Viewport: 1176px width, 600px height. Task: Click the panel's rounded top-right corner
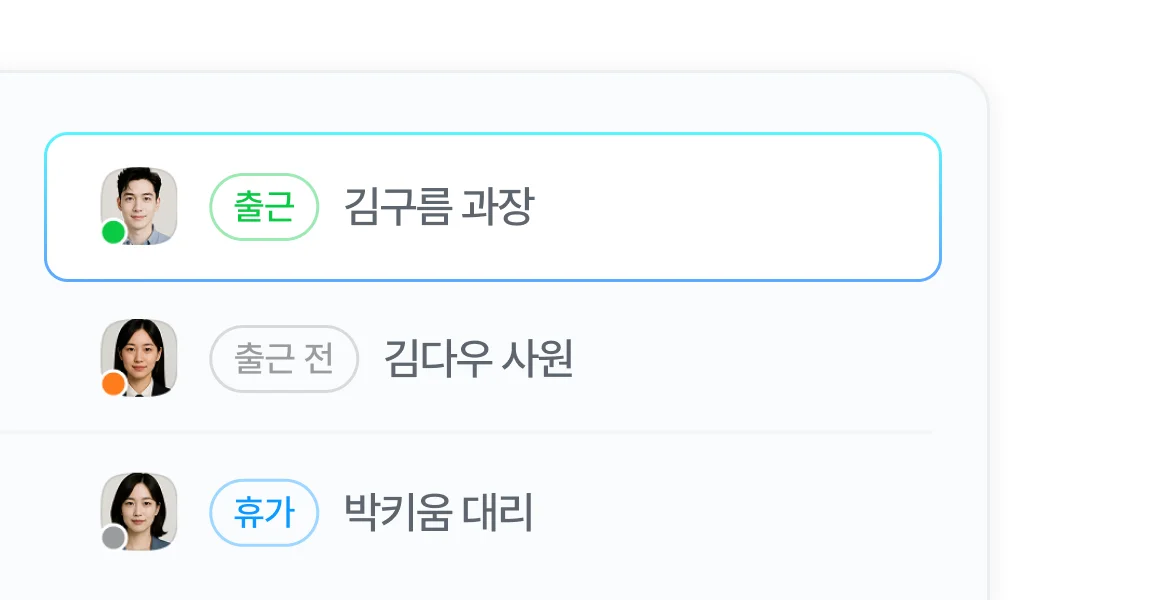(x=976, y=84)
